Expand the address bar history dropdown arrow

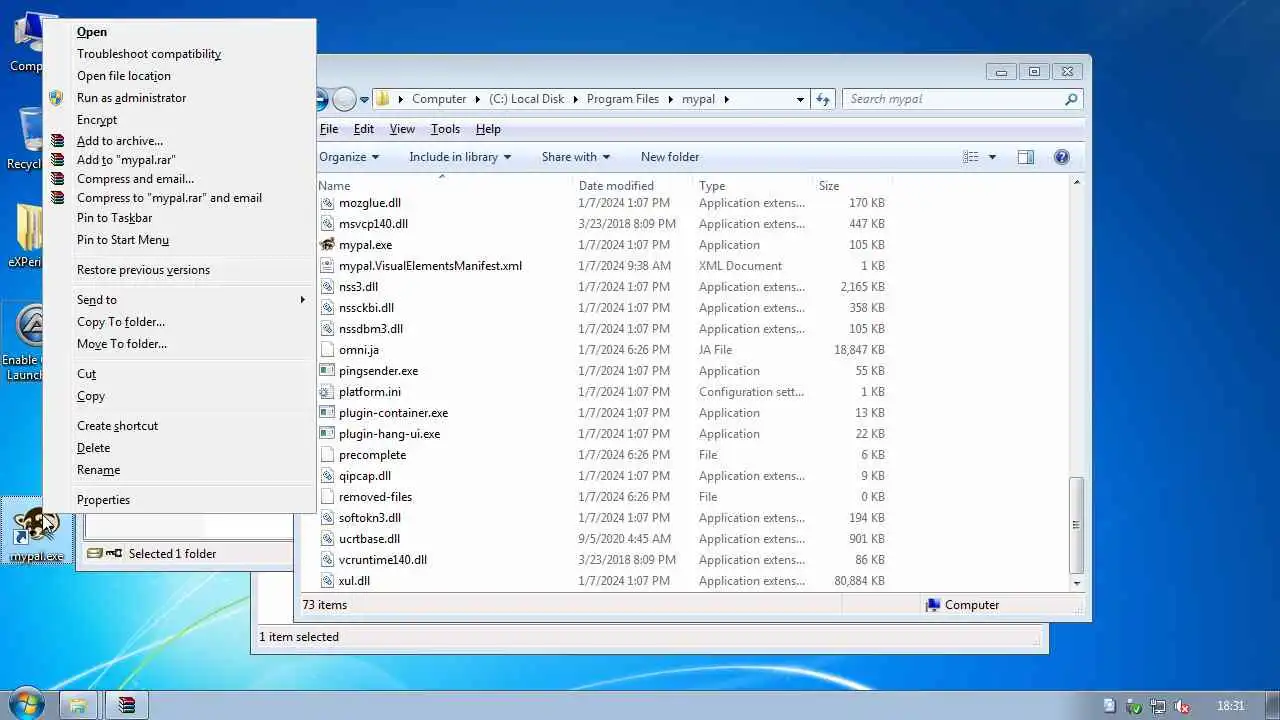800,99
